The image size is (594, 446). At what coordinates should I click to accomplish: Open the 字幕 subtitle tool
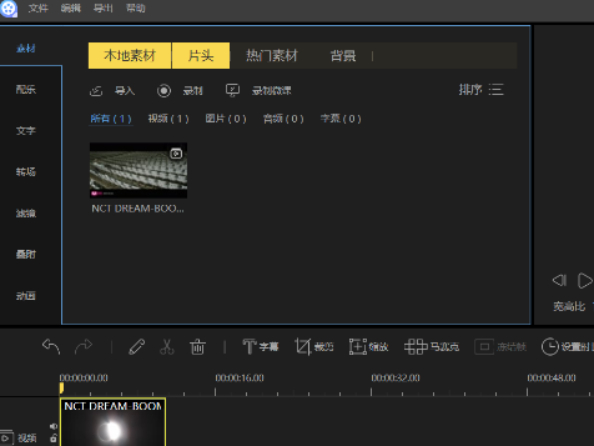tap(260, 346)
